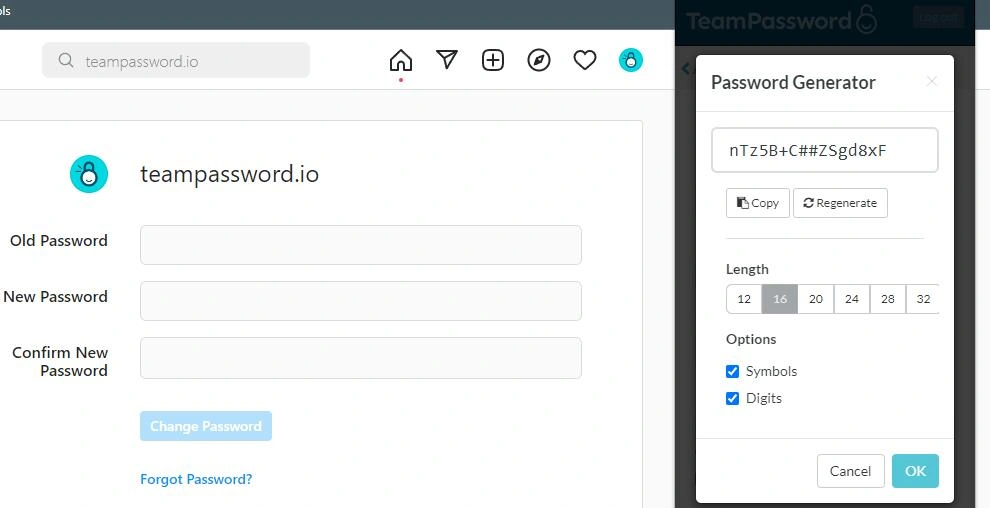
Task: Open the Forgot Password? link
Action: pos(196,479)
